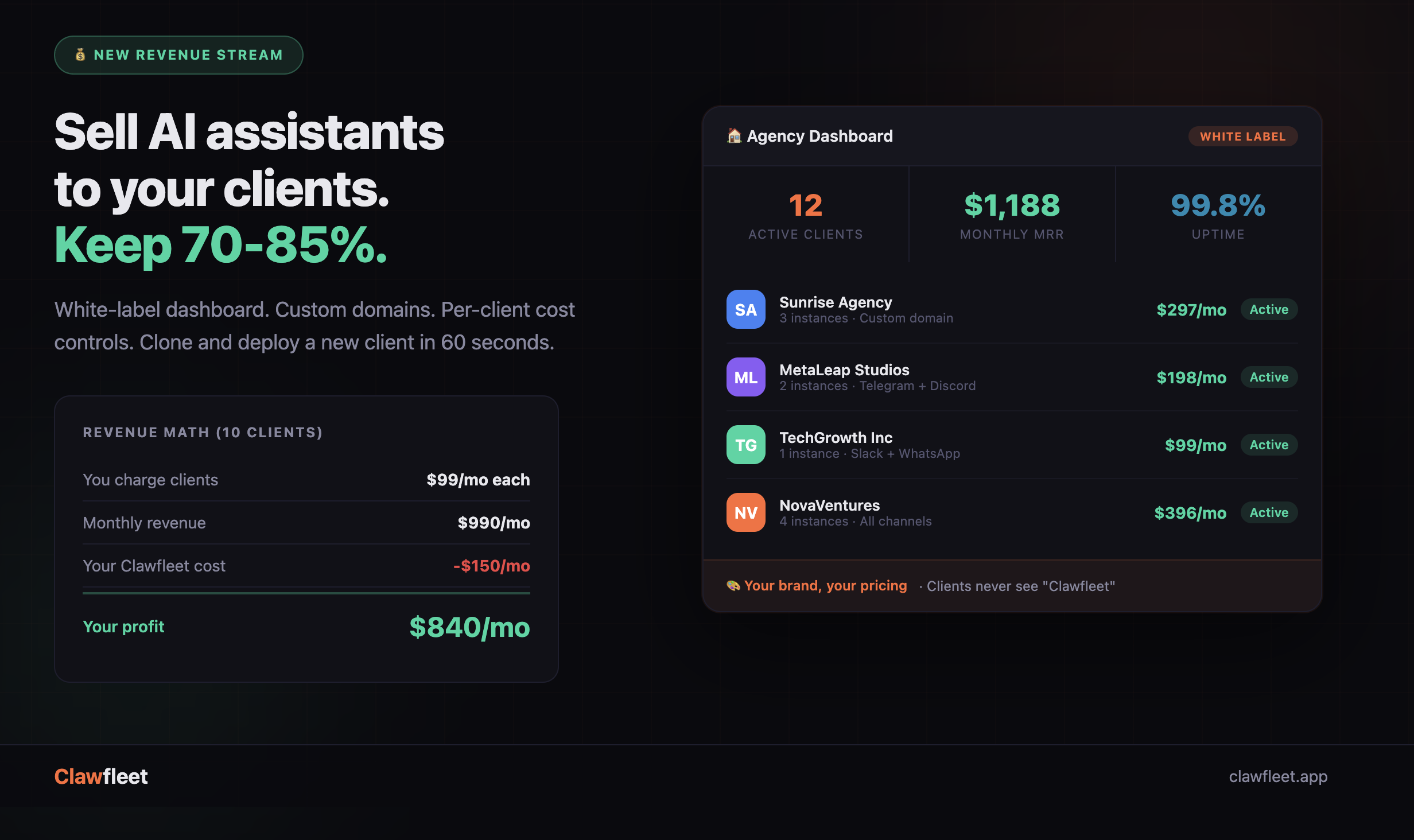This screenshot has width=1414, height=840.
Task: Click the Clawfleet logo in the footer
Action: [x=101, y=776]
